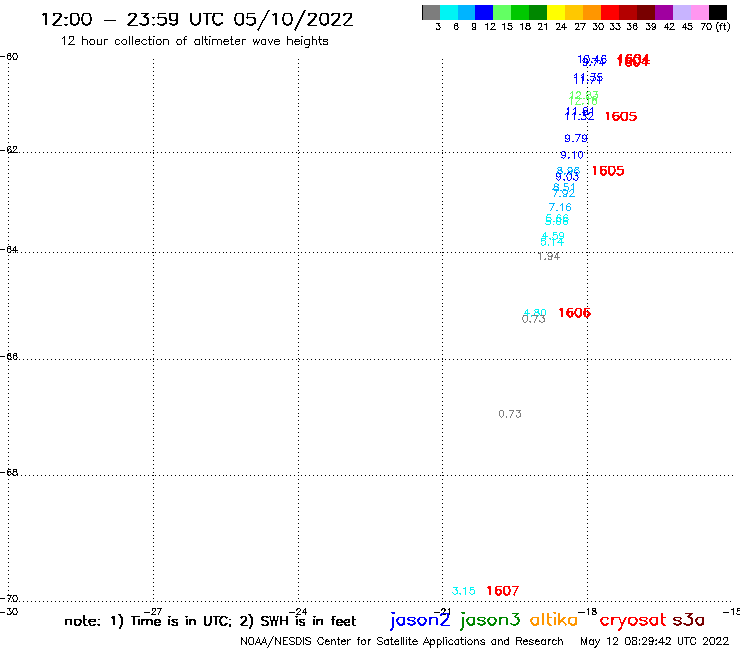
Task: Select the cryosat satellite legend label
Action: coord(633,621)
